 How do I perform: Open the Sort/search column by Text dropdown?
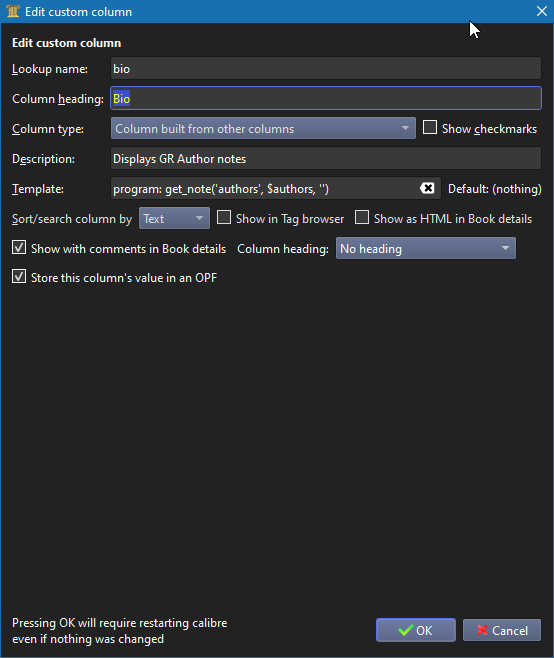(174, 218)
